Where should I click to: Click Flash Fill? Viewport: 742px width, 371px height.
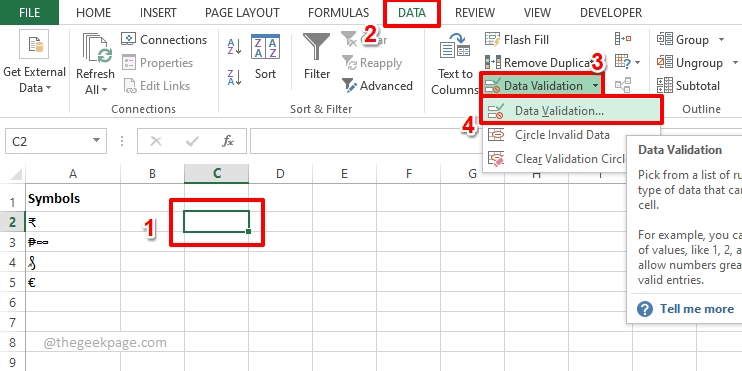[x=517, y=40]
